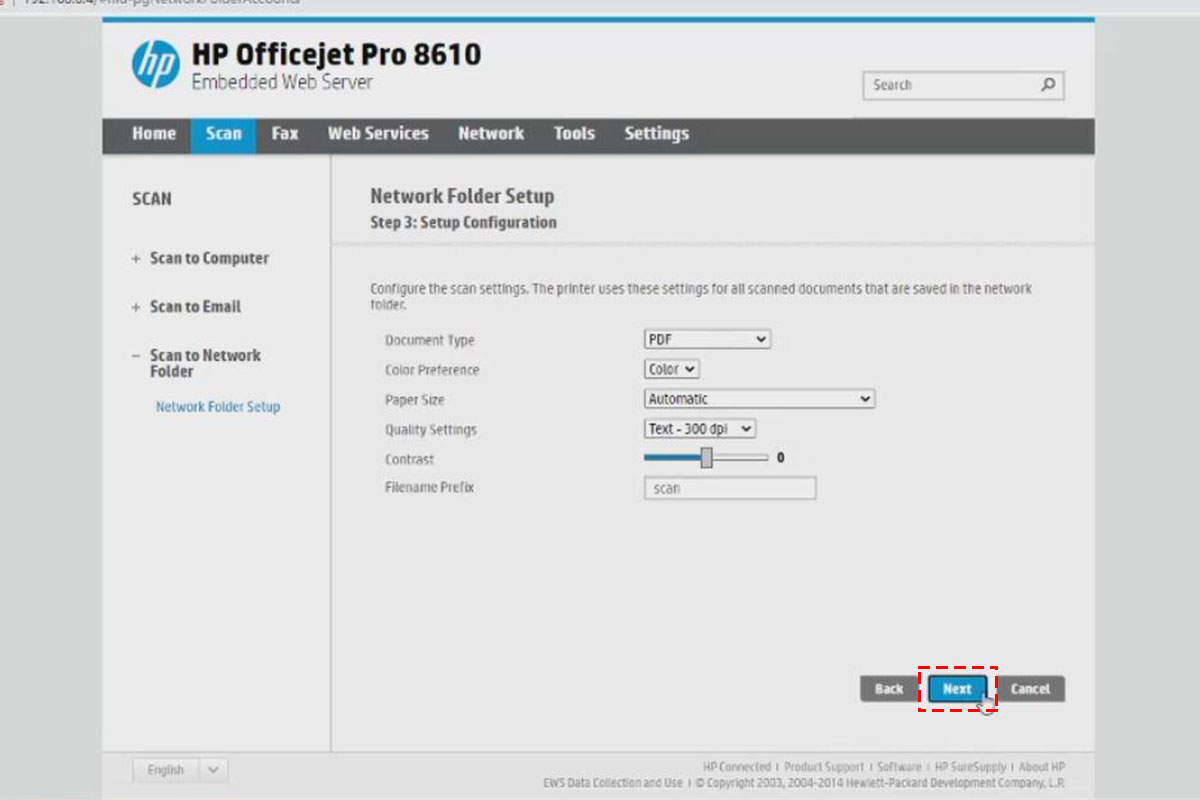The height and width of the screenshot is (800, 1200).
Task: Open the Network tab
Action: [491, 134]
